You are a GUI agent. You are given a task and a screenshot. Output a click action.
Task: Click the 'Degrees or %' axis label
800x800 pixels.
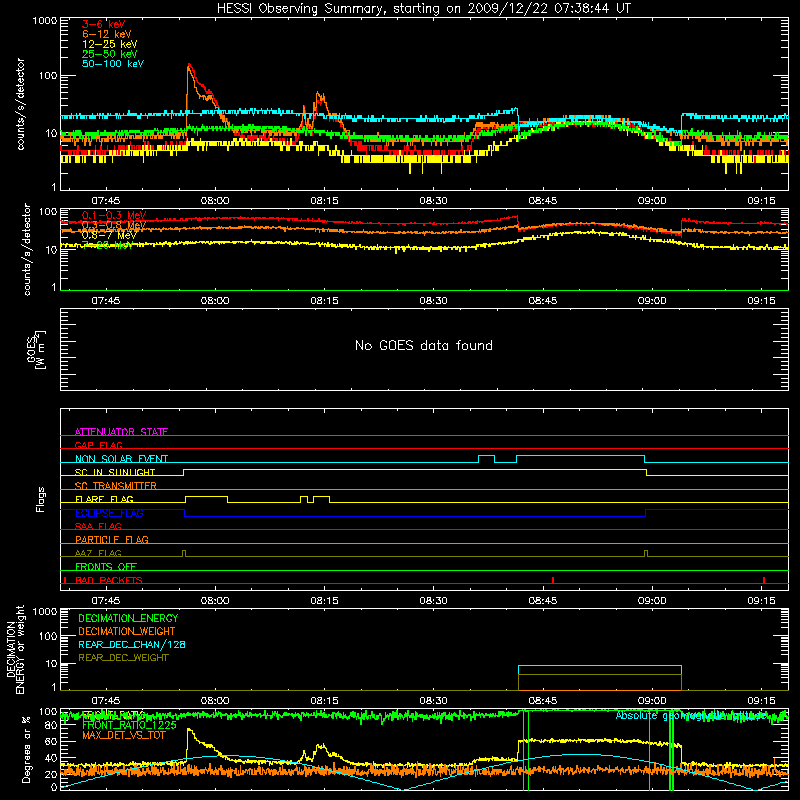tap(26, 750)
